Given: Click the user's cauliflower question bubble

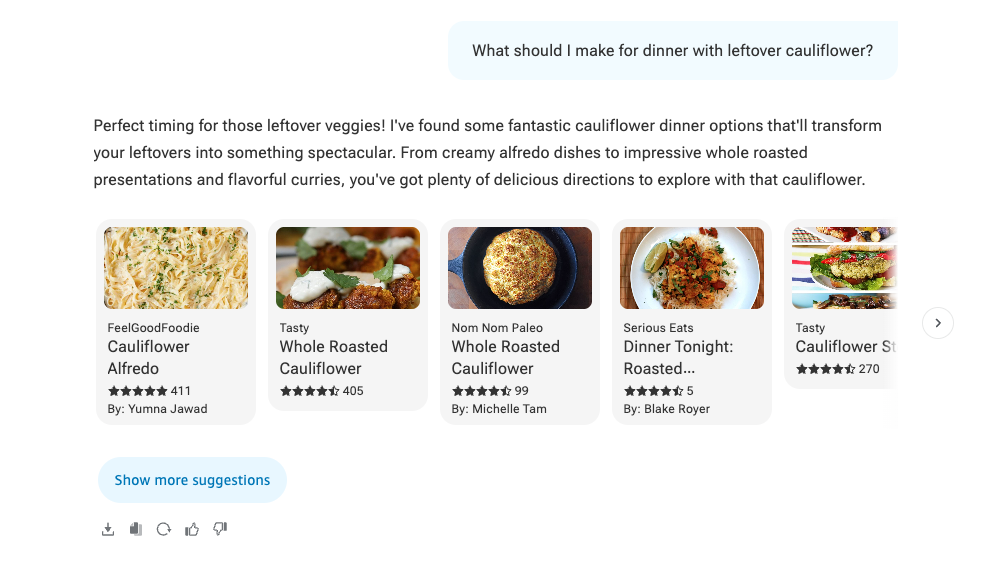Looking at the screenshot, I should coord(672,50).
